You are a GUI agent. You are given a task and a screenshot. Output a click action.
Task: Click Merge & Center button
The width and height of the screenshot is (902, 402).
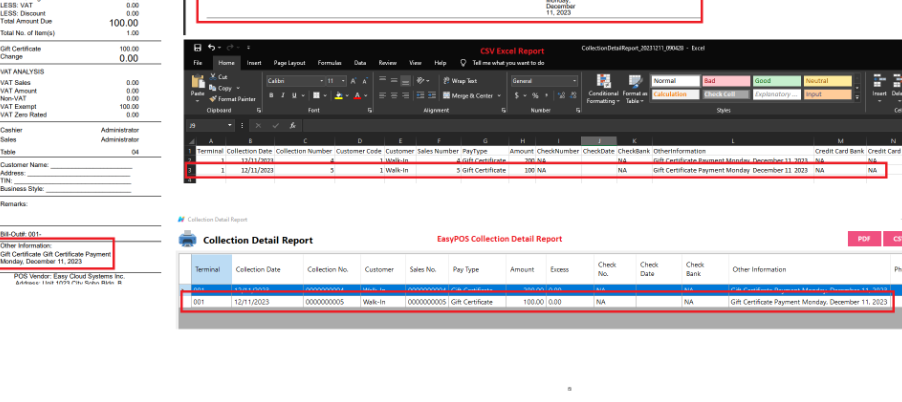(468, 95)
